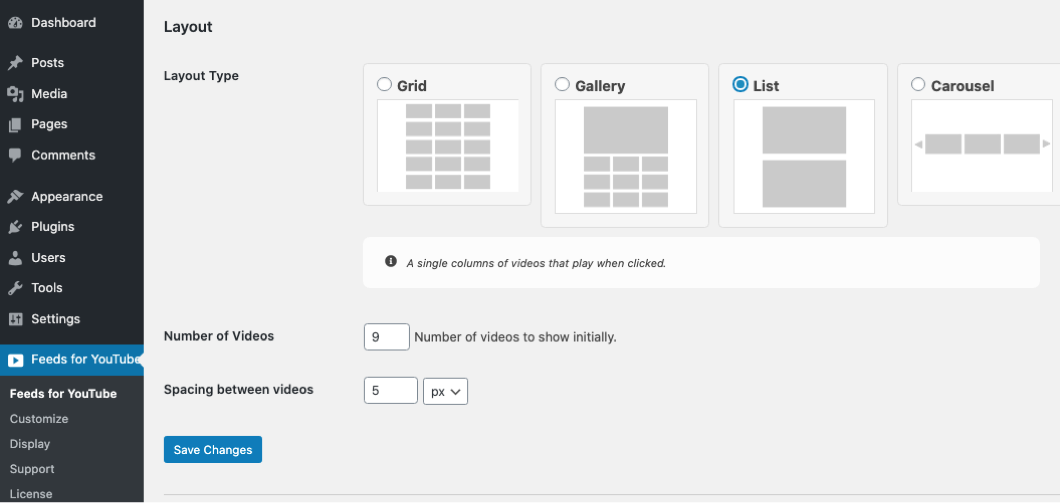Viewport: 1060px width, 503px height.
Task: Click the Pages icon in sidebar
Action: pyautogui.click(x=15, y=125)
